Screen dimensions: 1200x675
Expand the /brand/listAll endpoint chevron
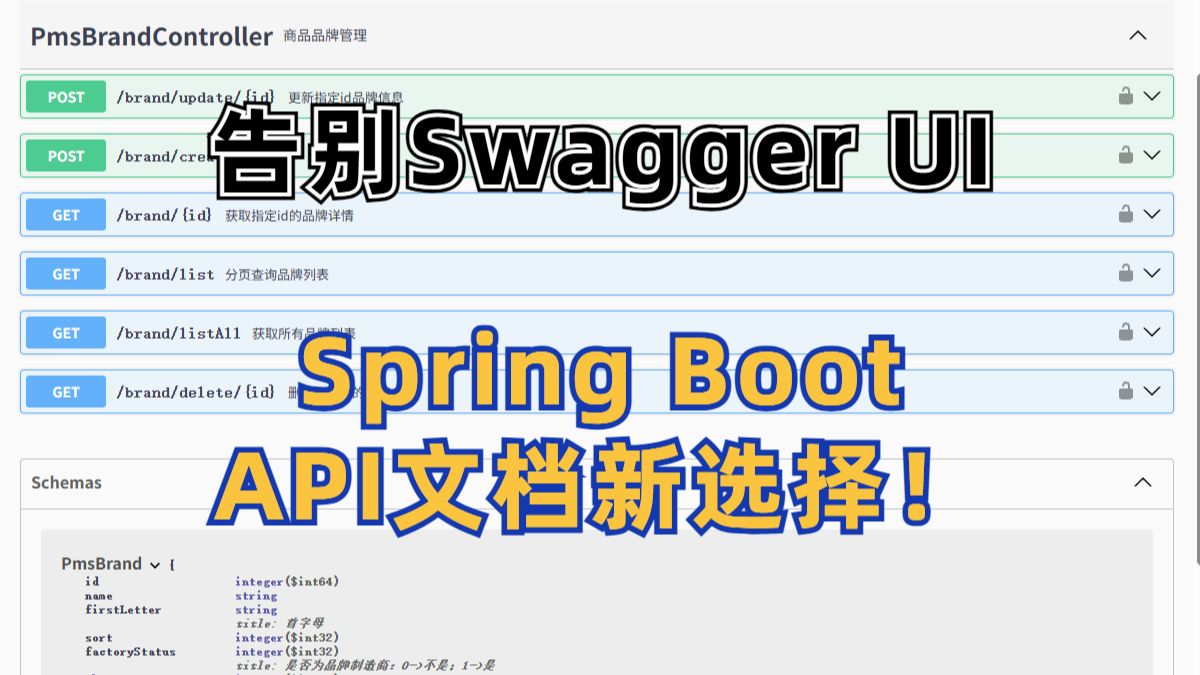point(1152,332)
